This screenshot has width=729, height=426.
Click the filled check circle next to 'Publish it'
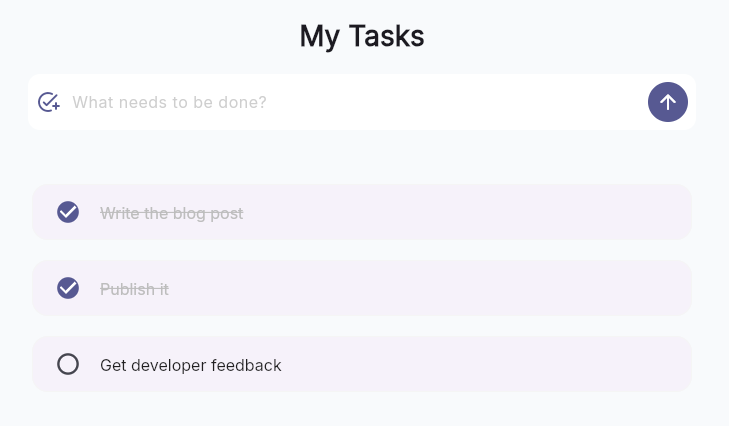[x=68, y=288]
